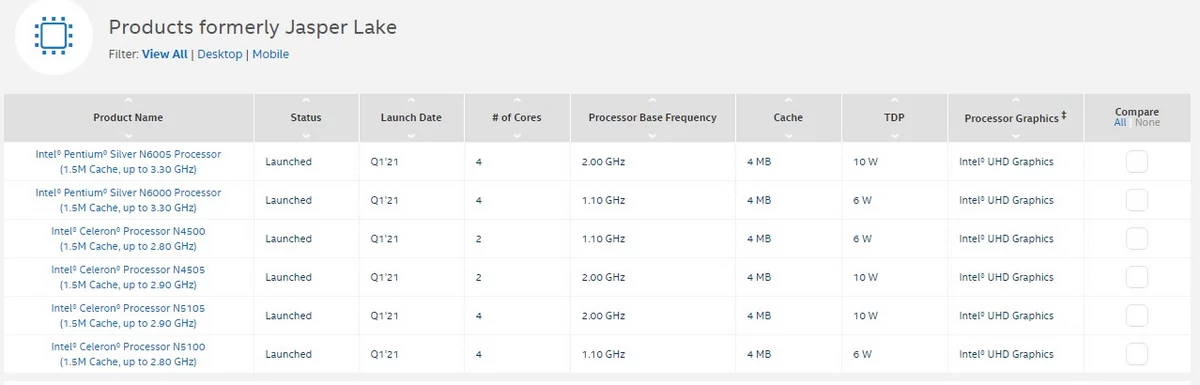The image size is (1200, 385).
Task: Sort descending by # of Cores down arrow
Action: 517,135
